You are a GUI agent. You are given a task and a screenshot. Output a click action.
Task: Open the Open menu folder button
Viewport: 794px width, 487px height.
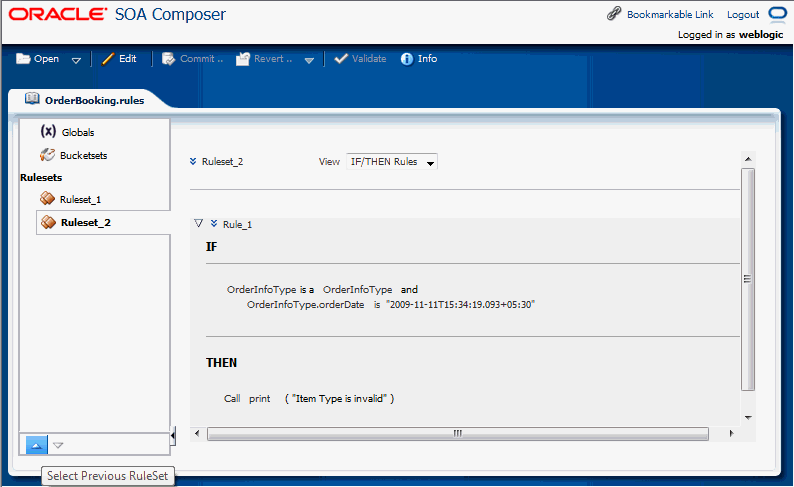pos(37,59)
